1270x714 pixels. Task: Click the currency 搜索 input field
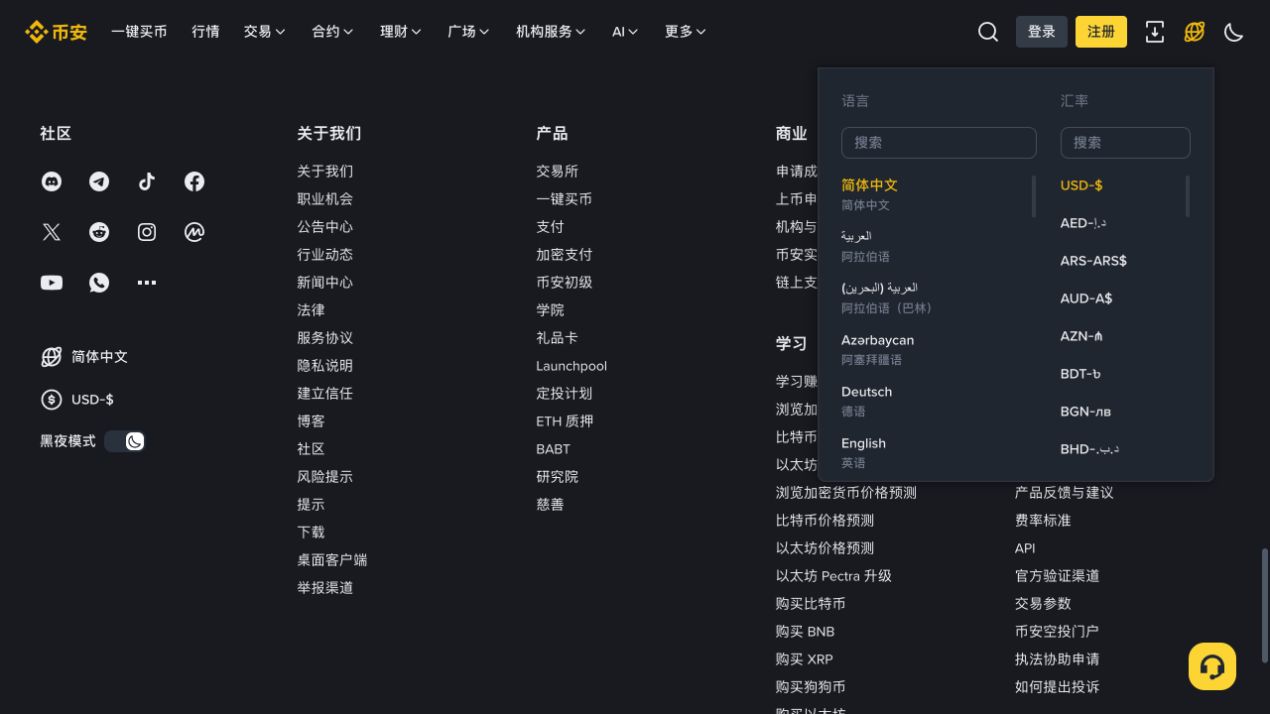click(x=1125, y=143)
